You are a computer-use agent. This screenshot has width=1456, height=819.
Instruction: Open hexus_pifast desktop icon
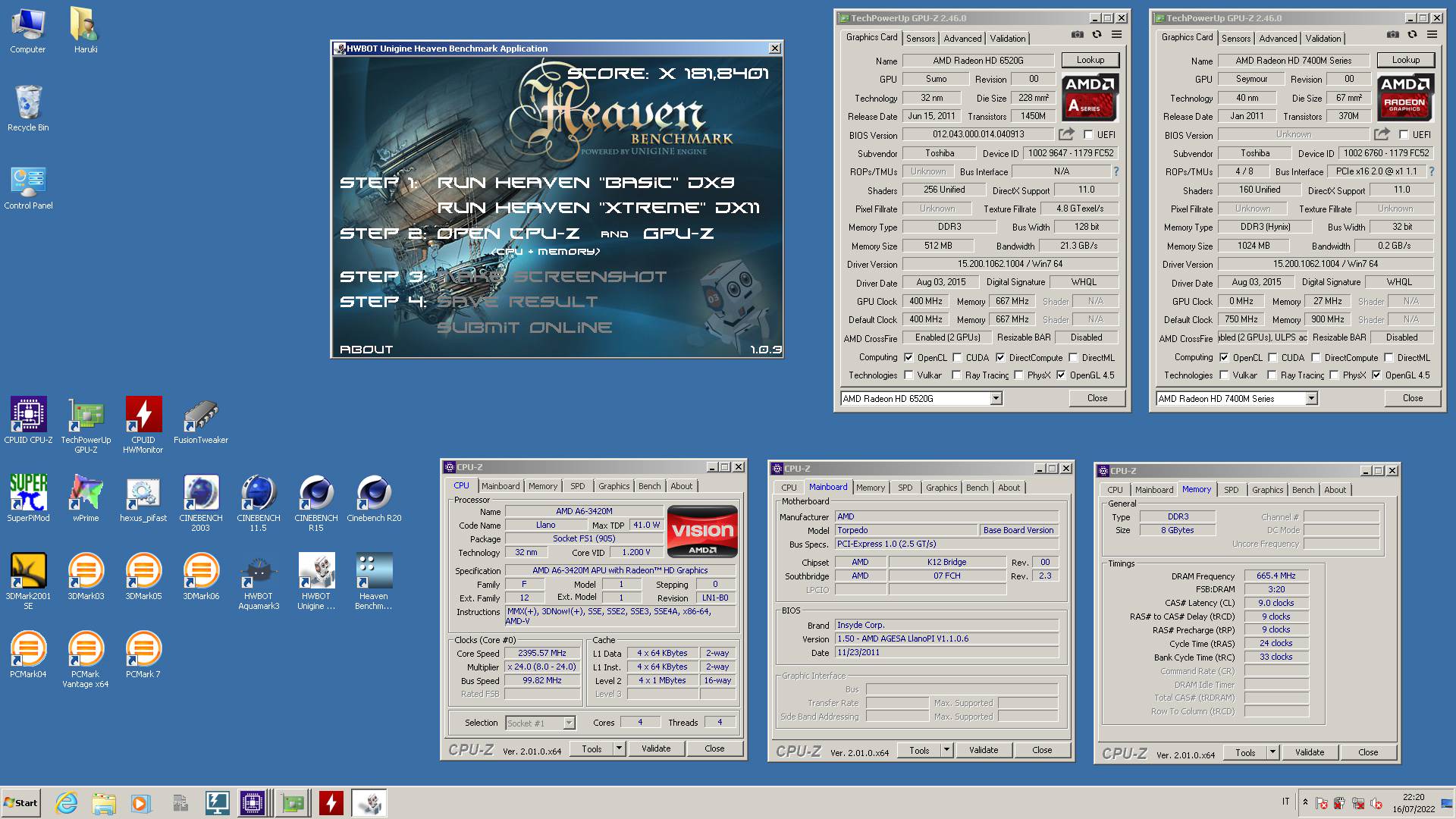143,499
